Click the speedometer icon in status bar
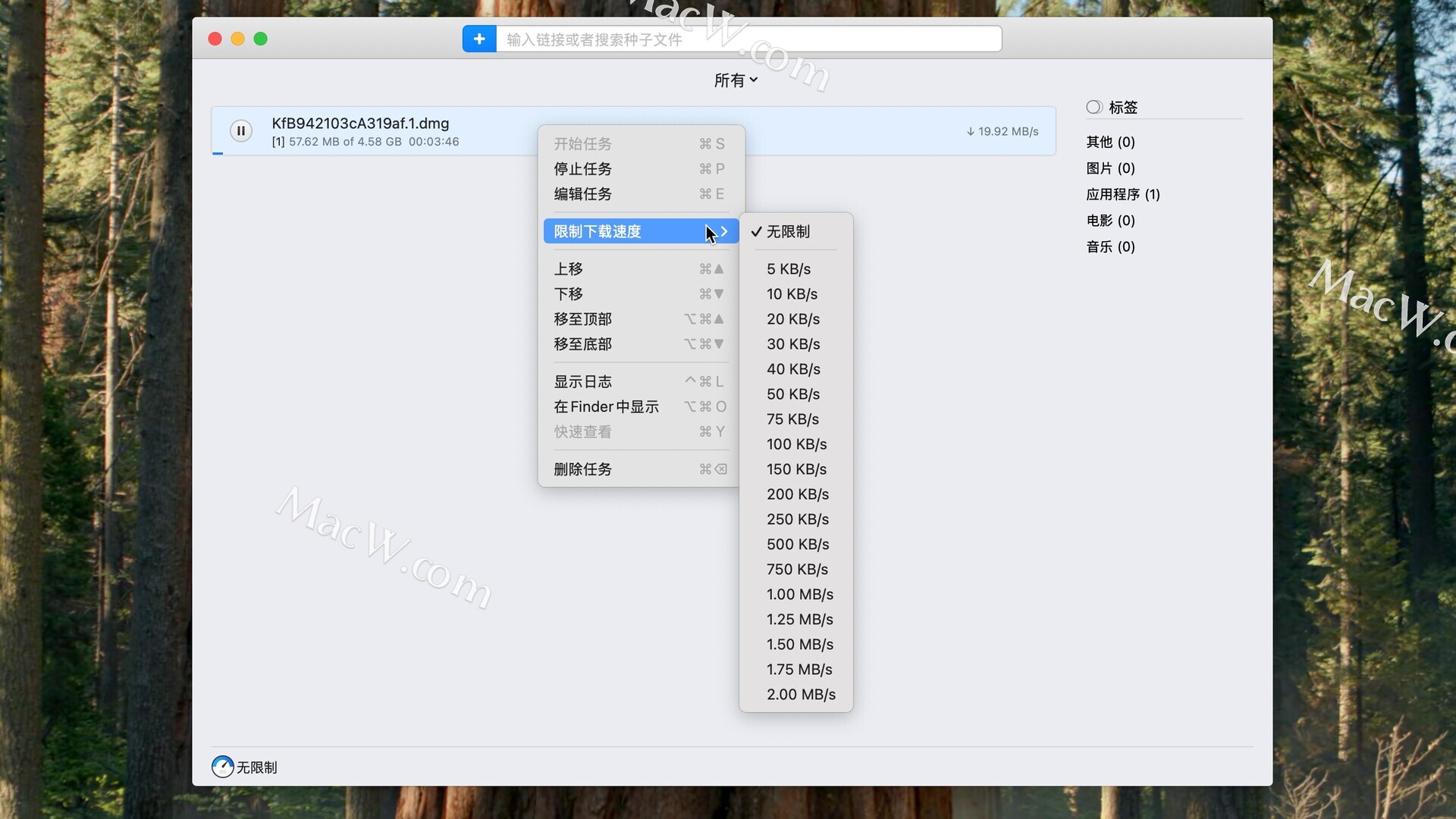This screenshot has height=819, width=1456. pos(222,767)
